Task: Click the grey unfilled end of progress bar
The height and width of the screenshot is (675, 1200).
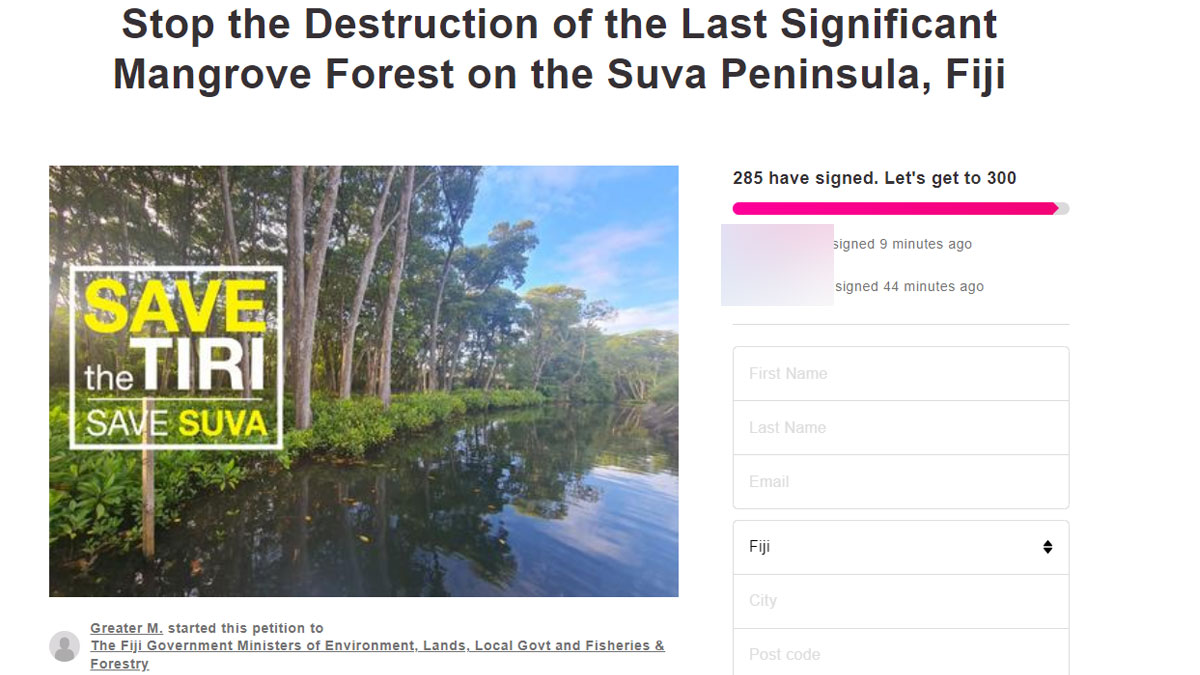Action: point(1064,208)
